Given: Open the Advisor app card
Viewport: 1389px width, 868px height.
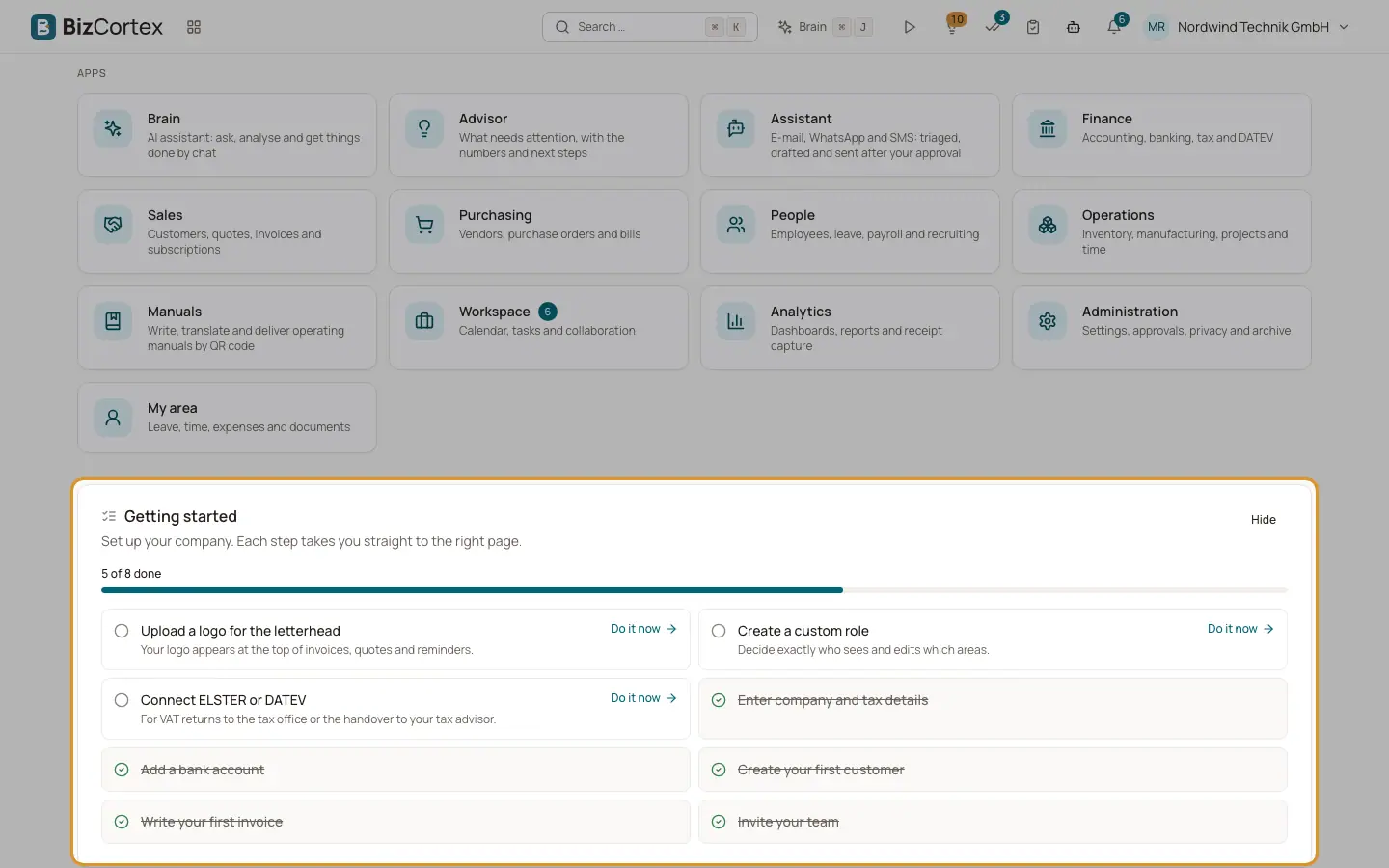Looking at the screenshot, I should tap(538, 135).
